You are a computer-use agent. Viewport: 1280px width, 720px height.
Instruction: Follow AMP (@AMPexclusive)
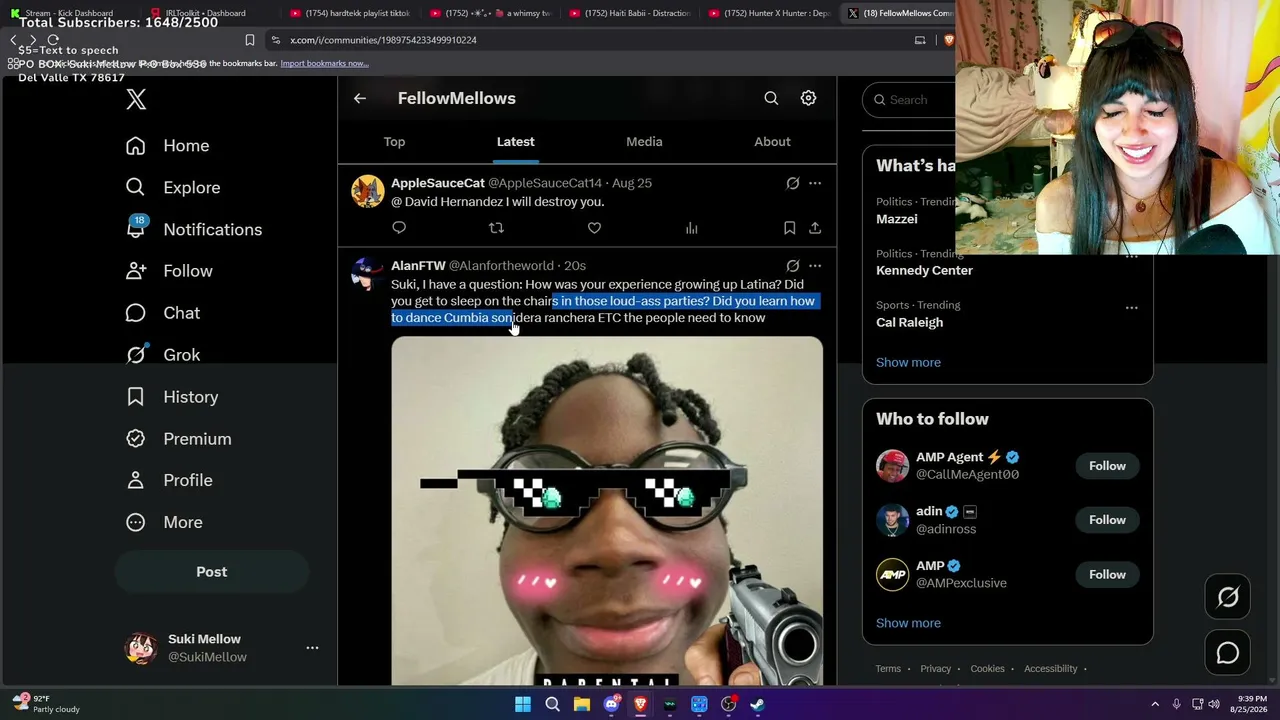click(1107, 575)
